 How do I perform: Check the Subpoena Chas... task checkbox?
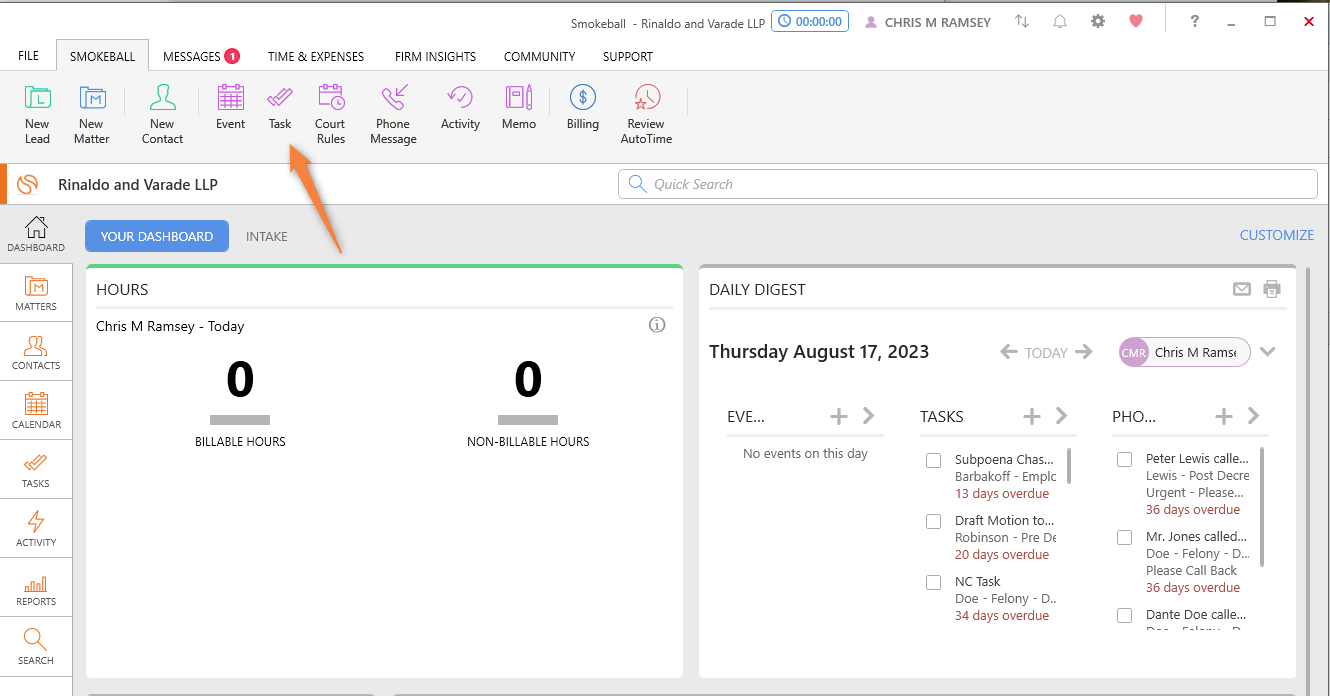pos(933,460)
